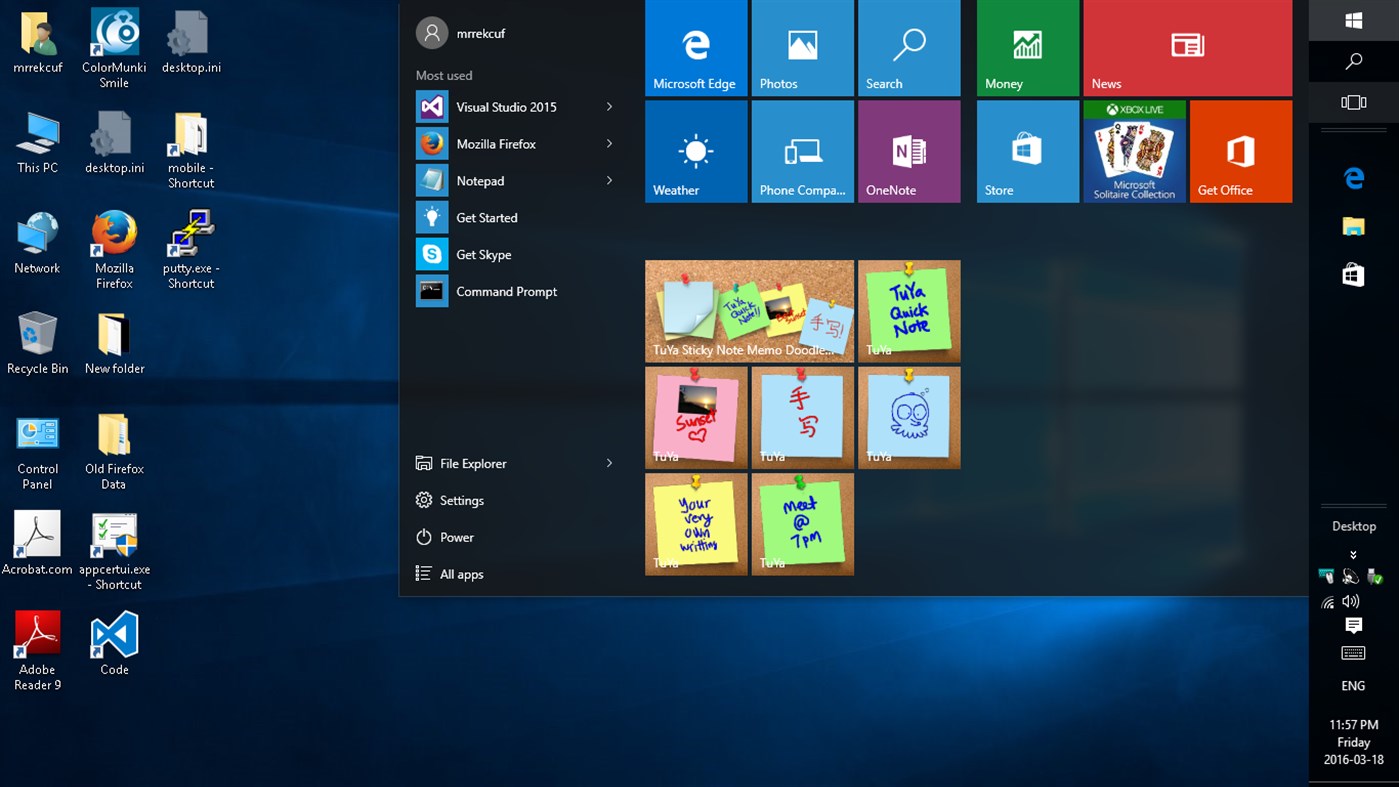Open Task View from the taskbar

click(1354, 102)
